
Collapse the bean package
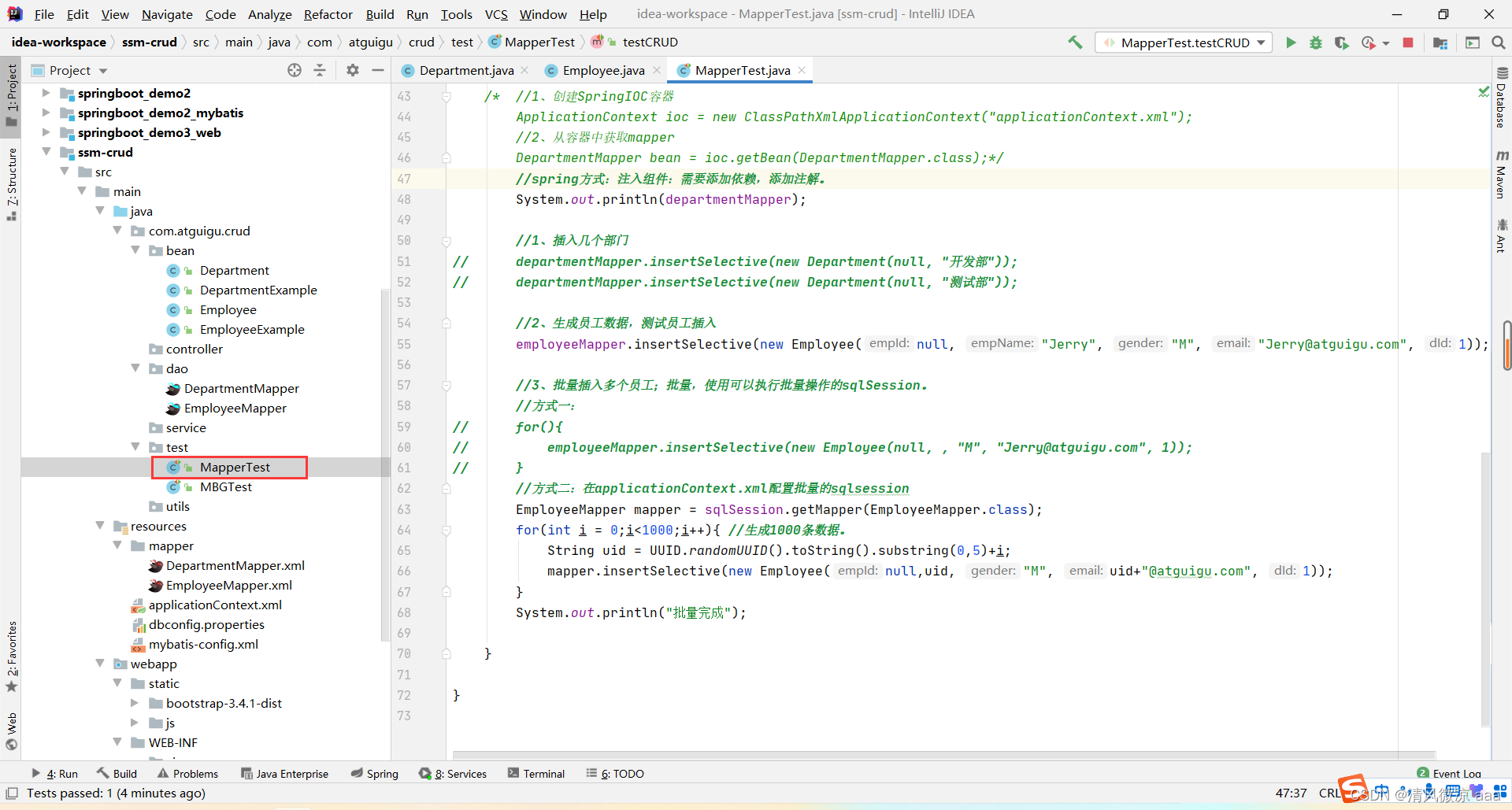pos(135,250)
